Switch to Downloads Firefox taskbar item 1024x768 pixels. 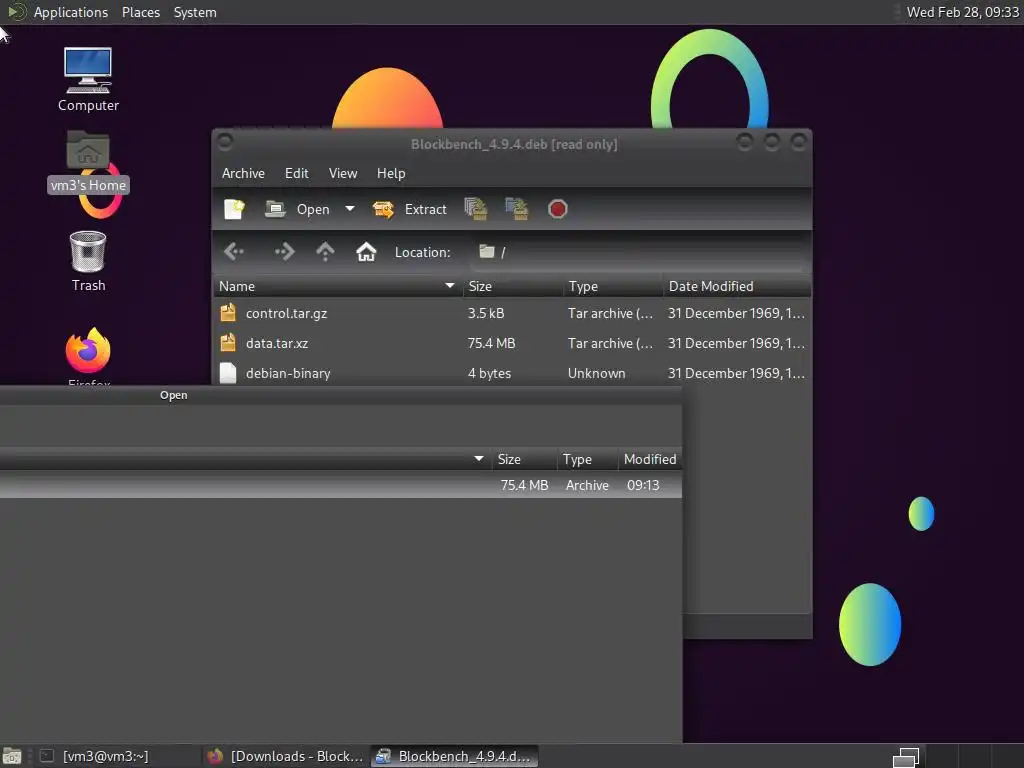[285, 756]
